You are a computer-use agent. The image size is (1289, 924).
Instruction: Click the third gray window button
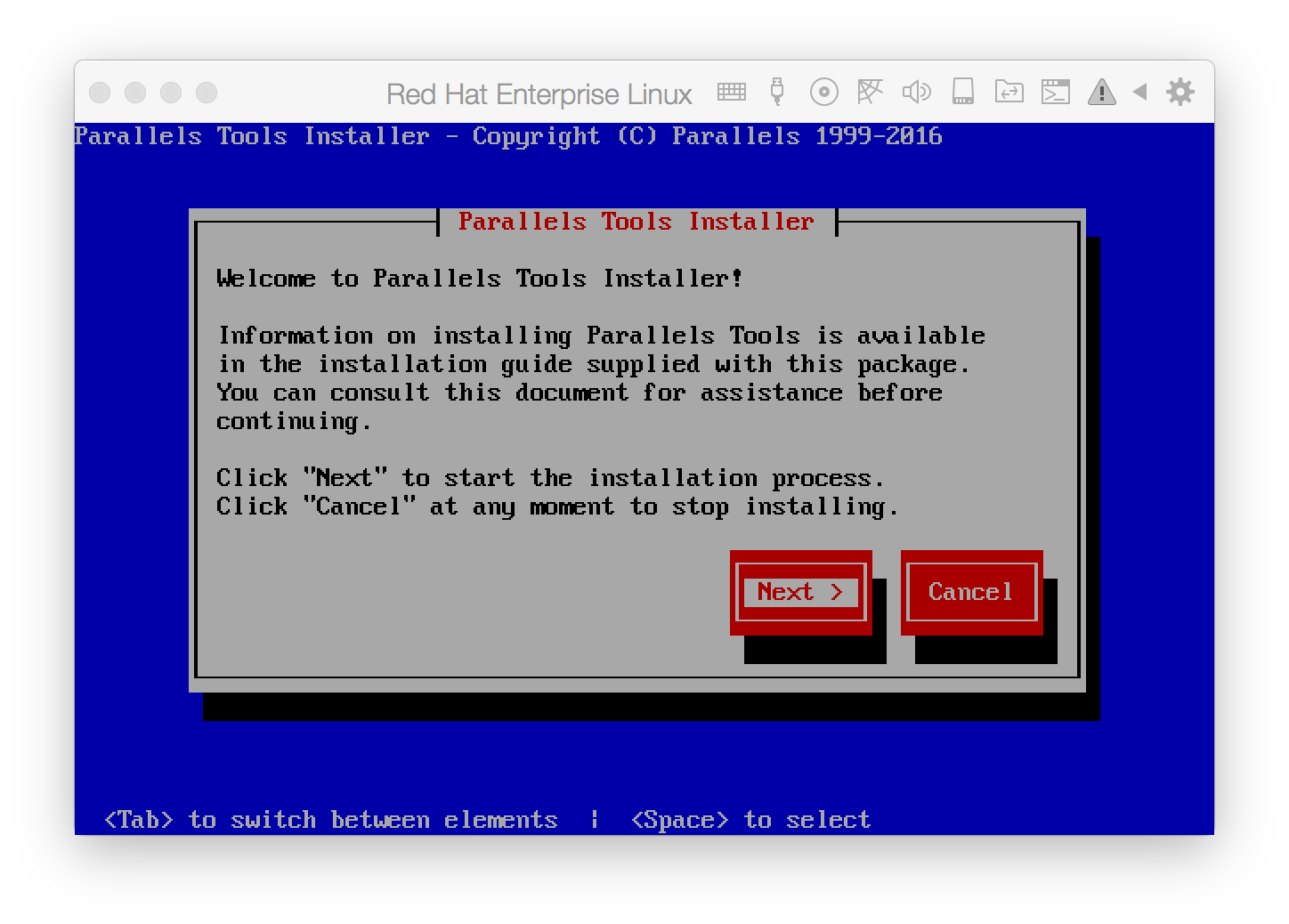pyautogui.click(x=171, y=93)
